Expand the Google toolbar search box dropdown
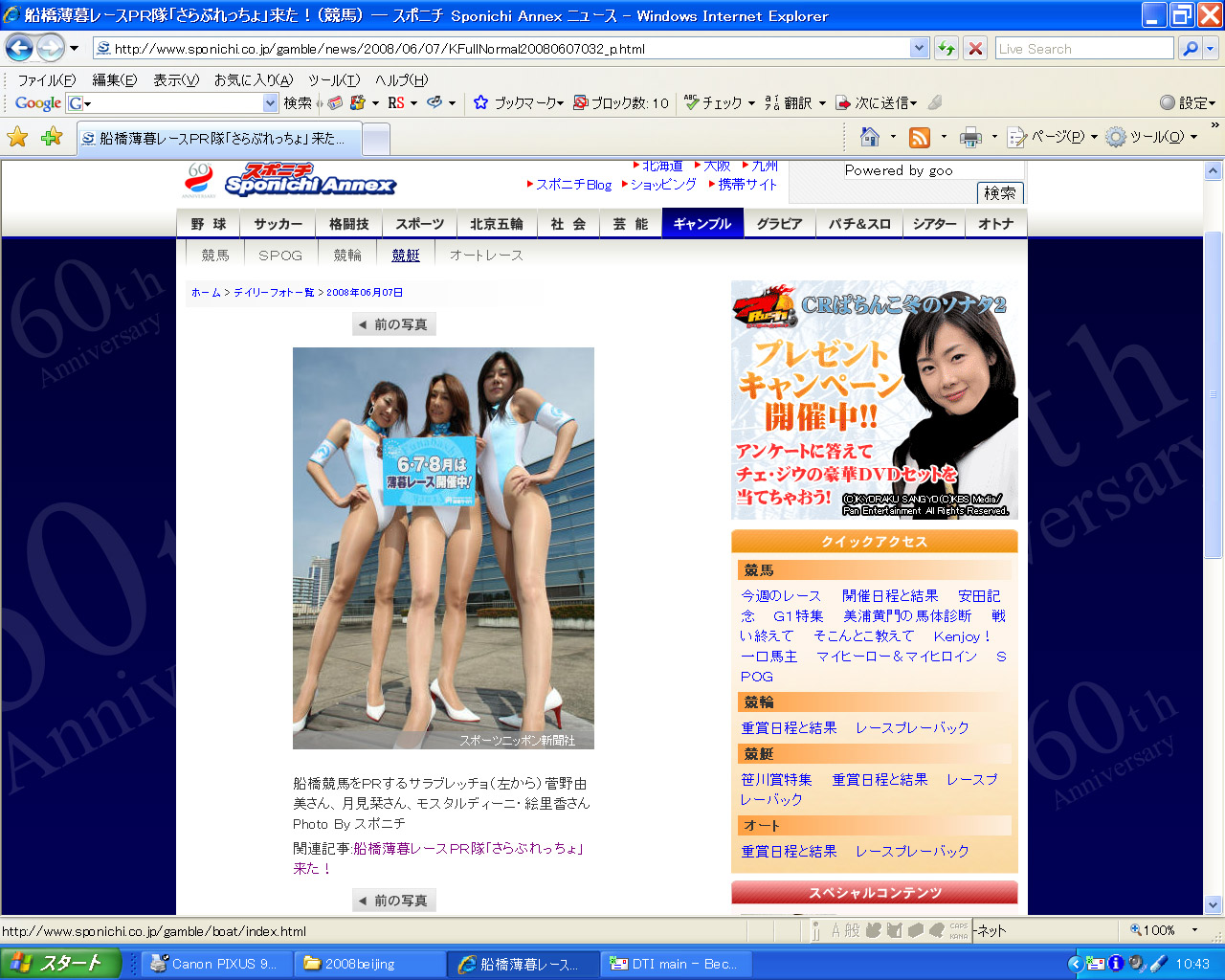The image size is (1225, 980). click(x=270, y=103)
